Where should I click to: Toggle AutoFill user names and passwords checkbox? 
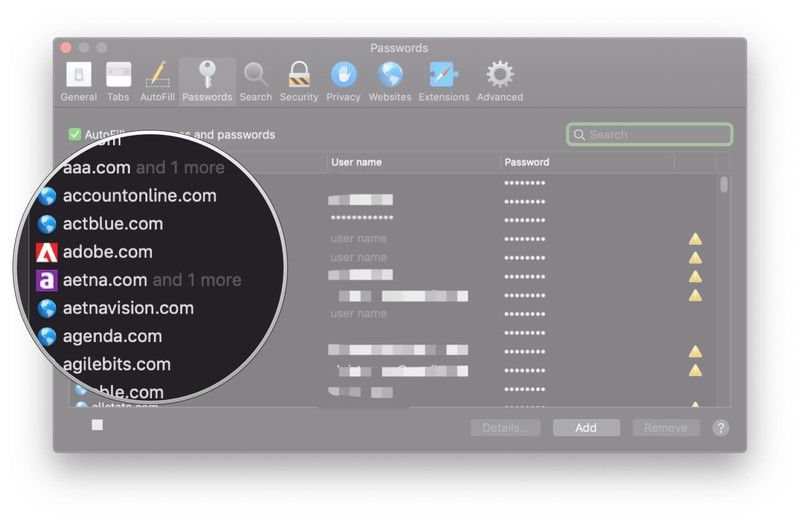click(x=74, y=134)
